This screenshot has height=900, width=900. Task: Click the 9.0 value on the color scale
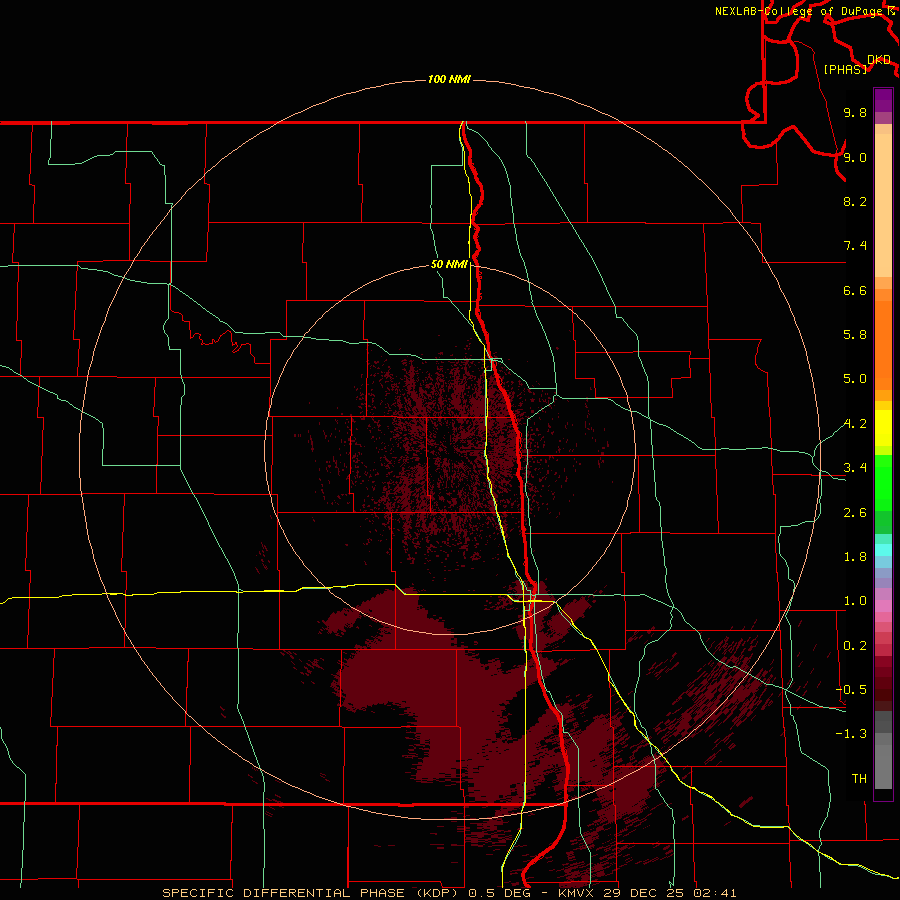(x=855, y=158)
